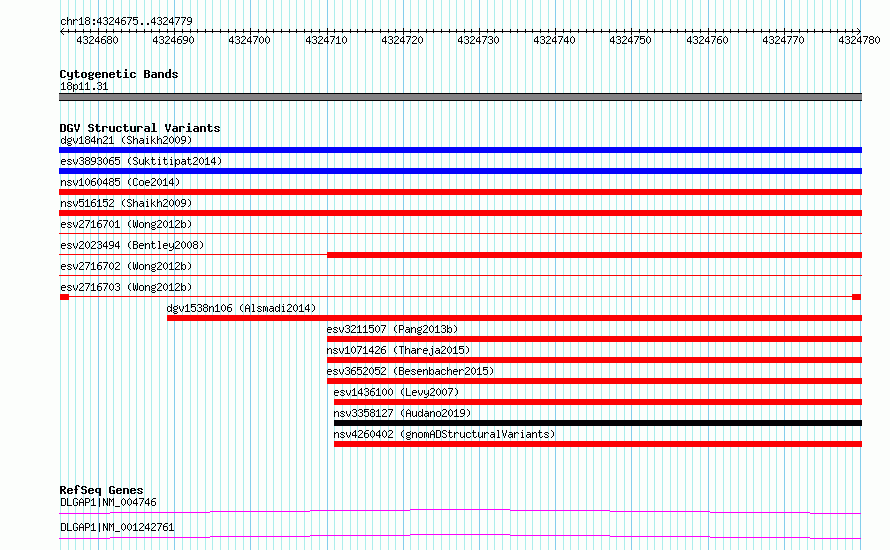The width and height of the screenshot is (890, 550).
Task: Select the red nsv4260402 variant bar
Action: [x=598, y=444]
